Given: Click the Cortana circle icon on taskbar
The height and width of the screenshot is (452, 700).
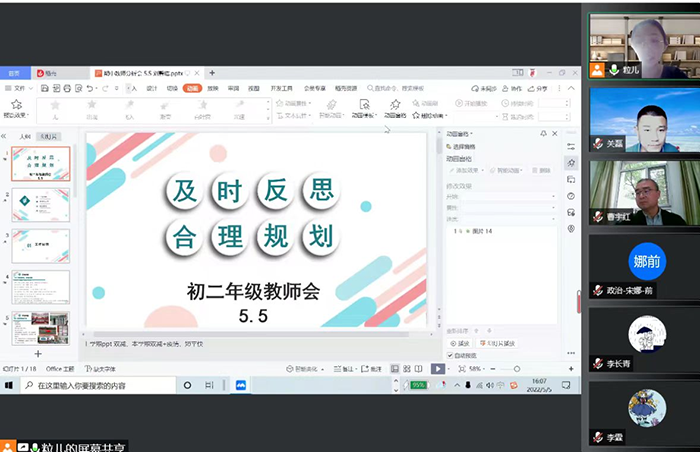Looking at the screenshot, I should pyautogui.click(x=188, y=385).
